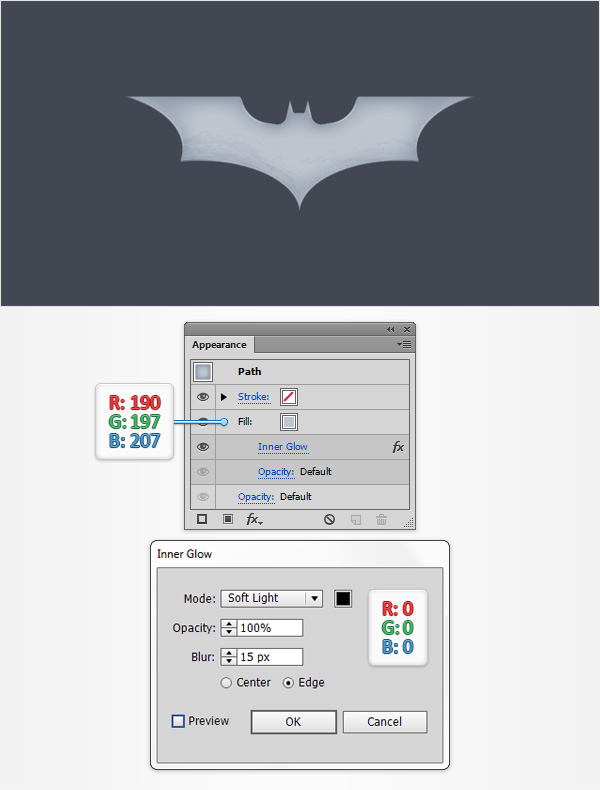Toggle visibility eye of the Stroke row
This screenshot has width=600, height=790.
point(203,397)
